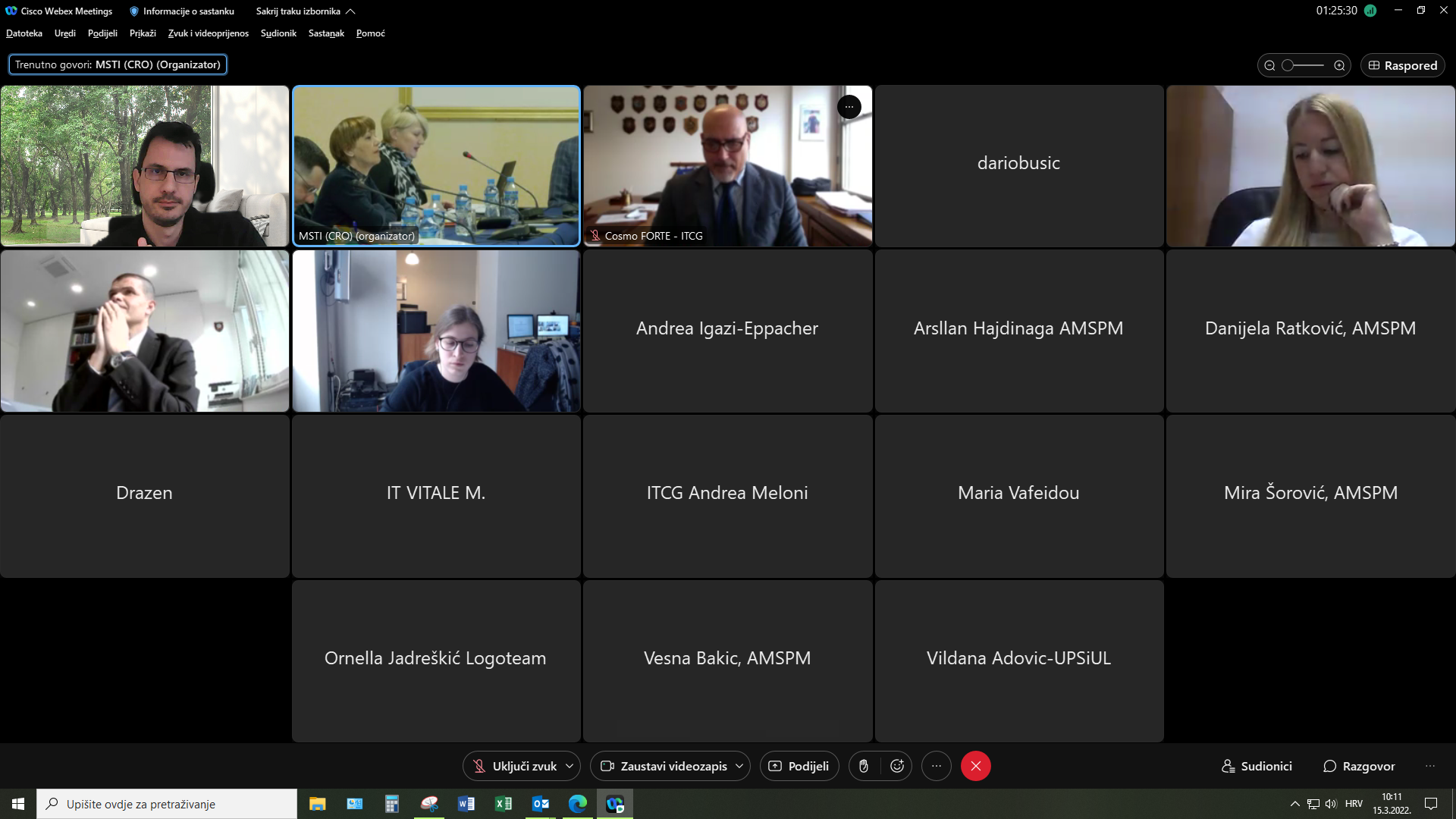1456x819 pixels.
Task: Adjust the video grid zoom slider
Action: pos(1304,66)
